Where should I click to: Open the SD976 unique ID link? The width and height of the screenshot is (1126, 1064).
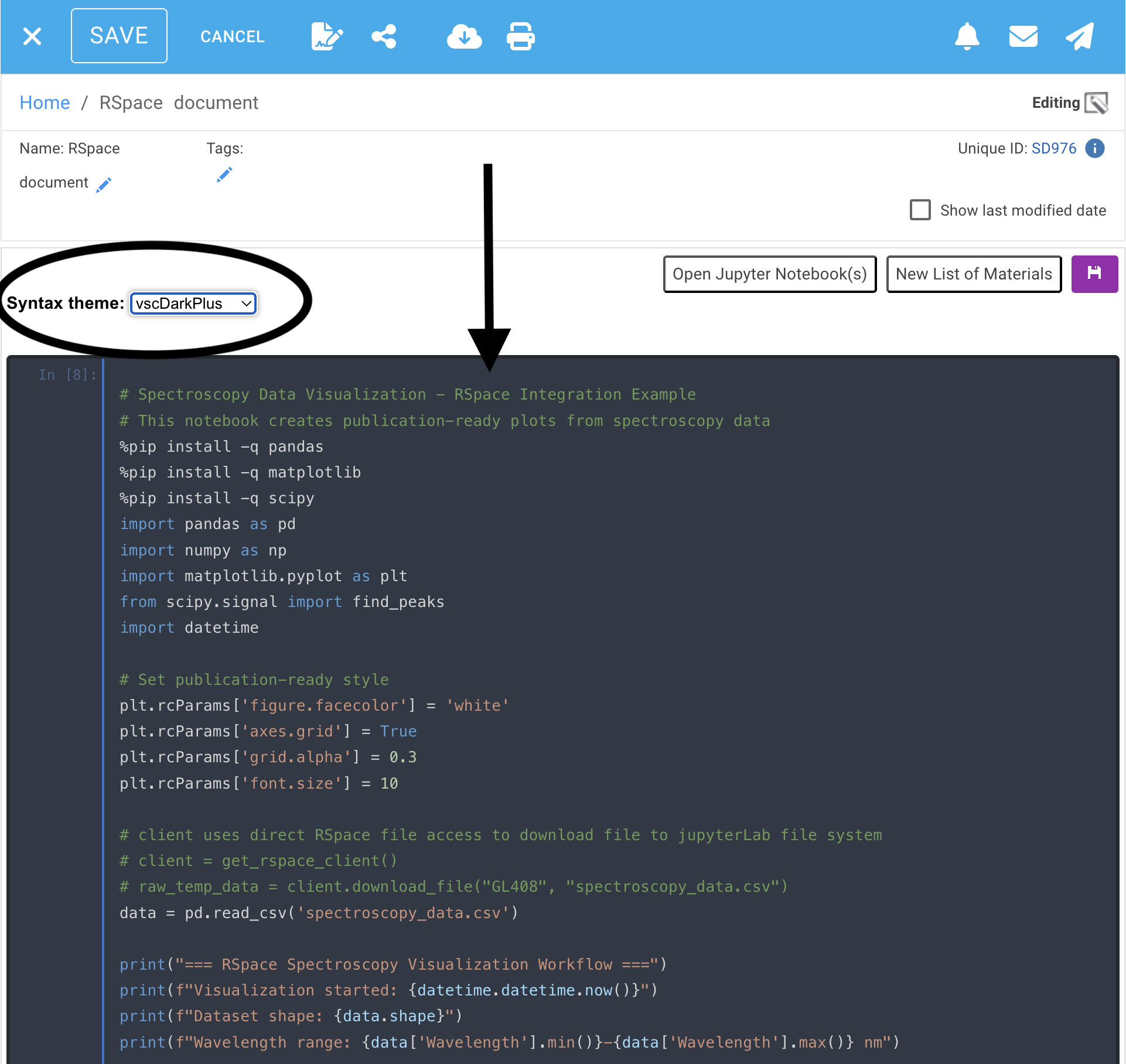tap(1053, 148)
